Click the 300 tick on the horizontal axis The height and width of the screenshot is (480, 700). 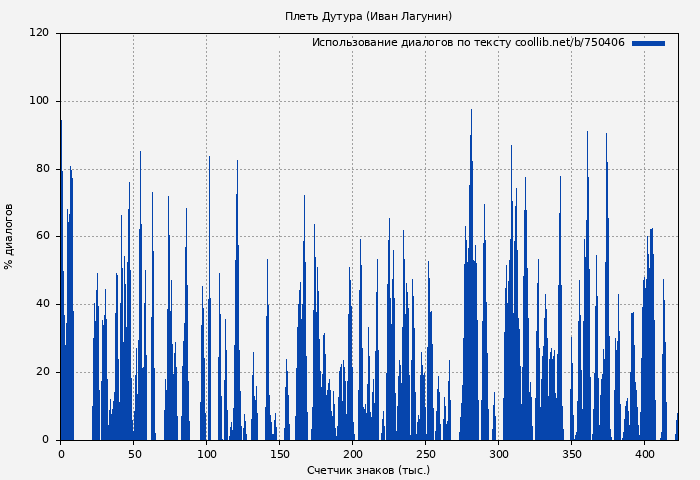pyautogui.click(x=498, y=454)
